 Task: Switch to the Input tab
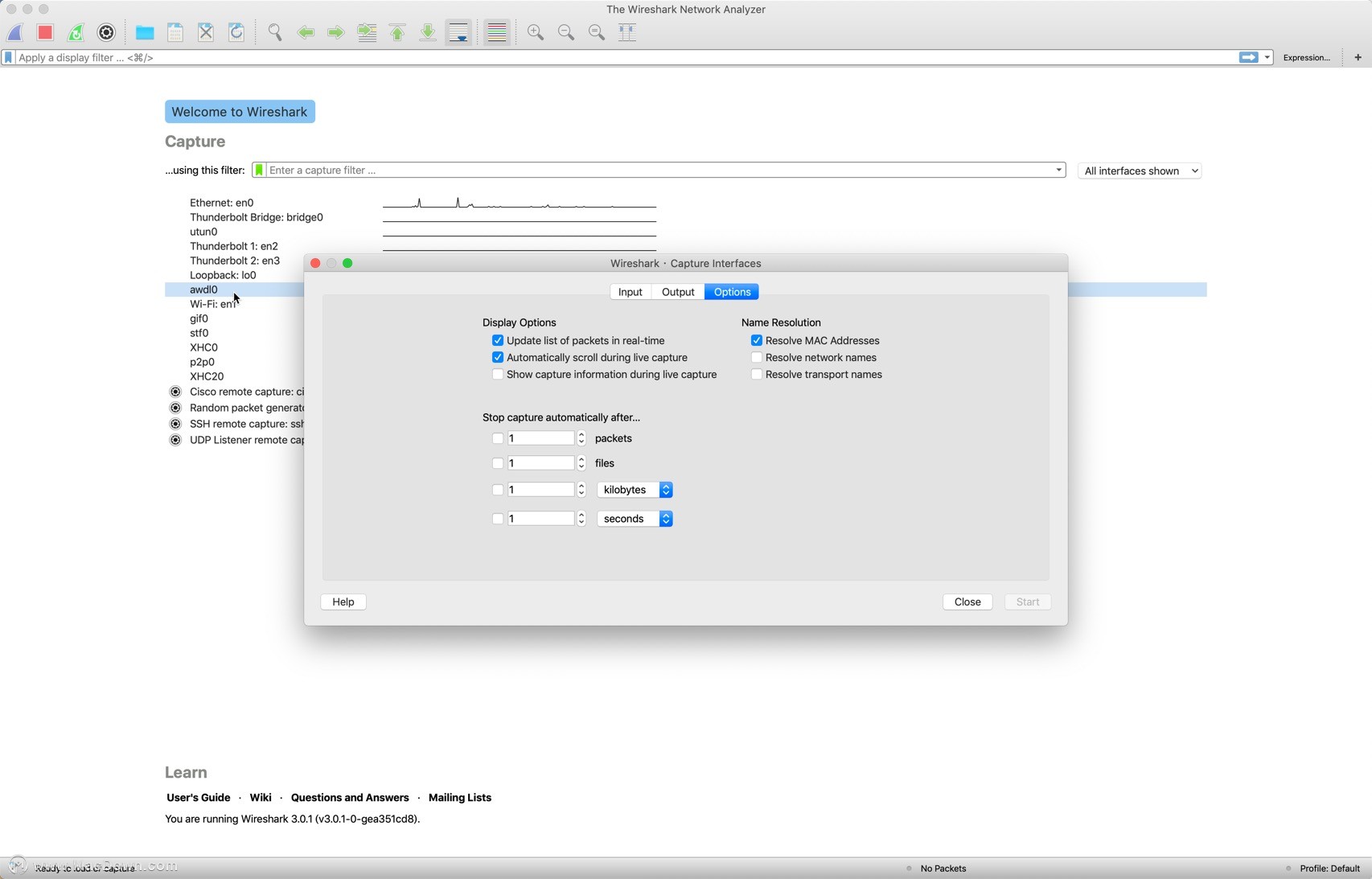click(x=631, y=292)
